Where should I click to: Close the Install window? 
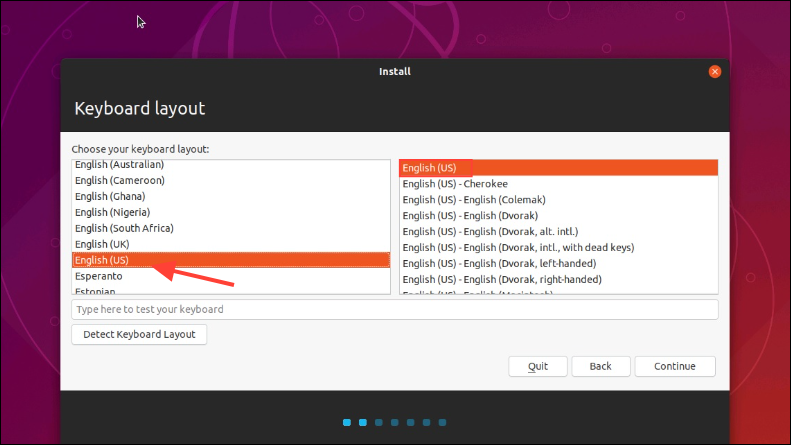click(x=714, y=72)
